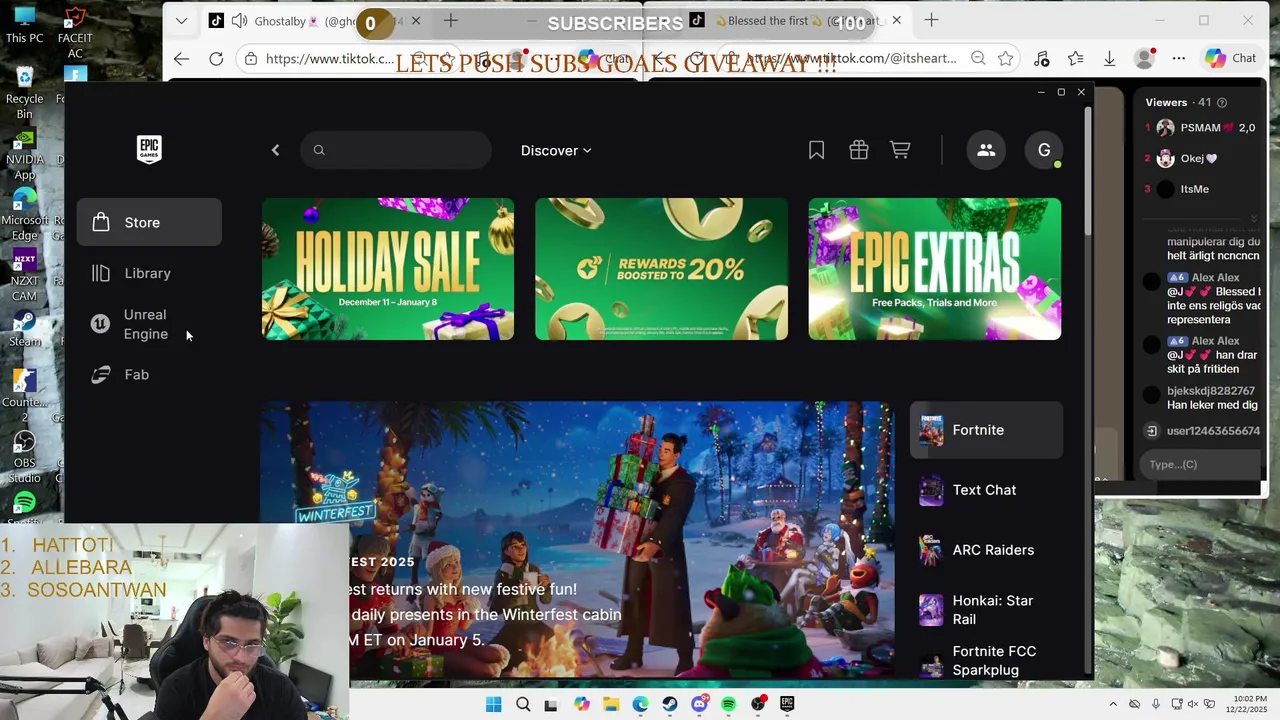Open File Explorer from the taskbar

click(x=610, y=704)
